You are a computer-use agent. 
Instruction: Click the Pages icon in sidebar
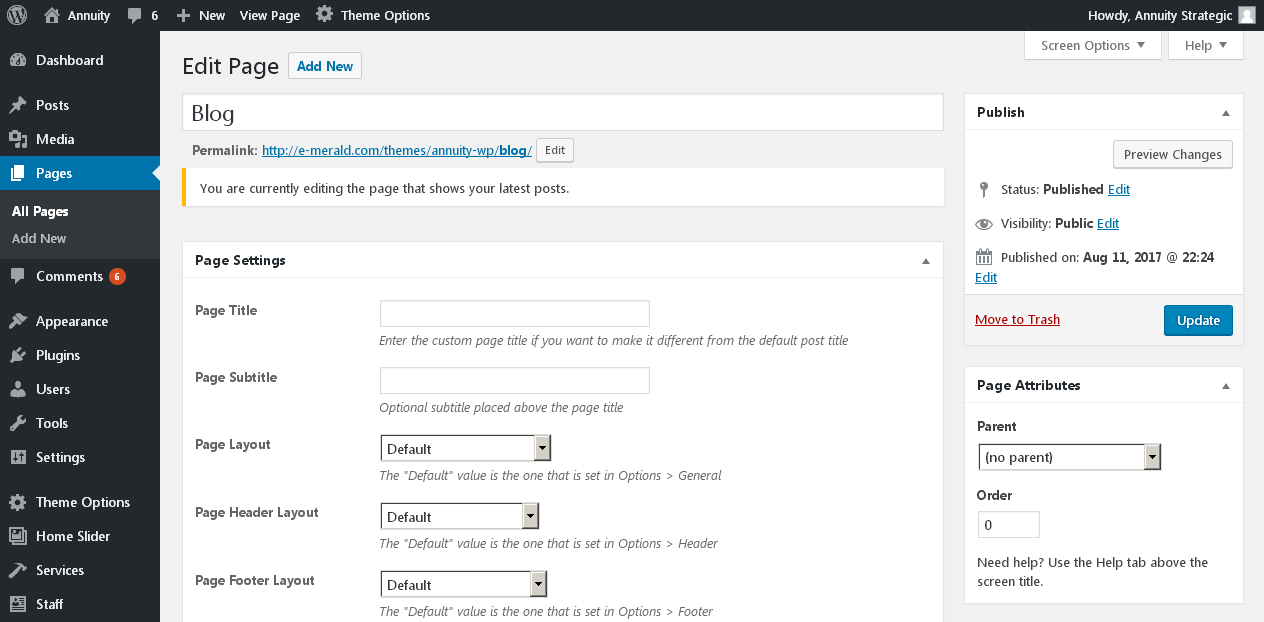pos(18,173)
